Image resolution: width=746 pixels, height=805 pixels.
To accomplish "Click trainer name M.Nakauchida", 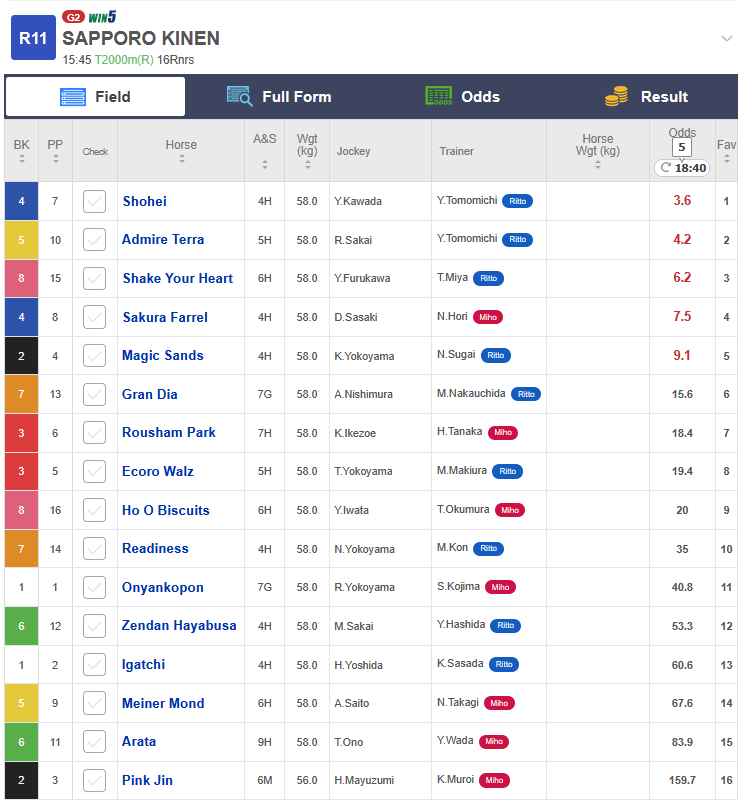I will 471,394.
